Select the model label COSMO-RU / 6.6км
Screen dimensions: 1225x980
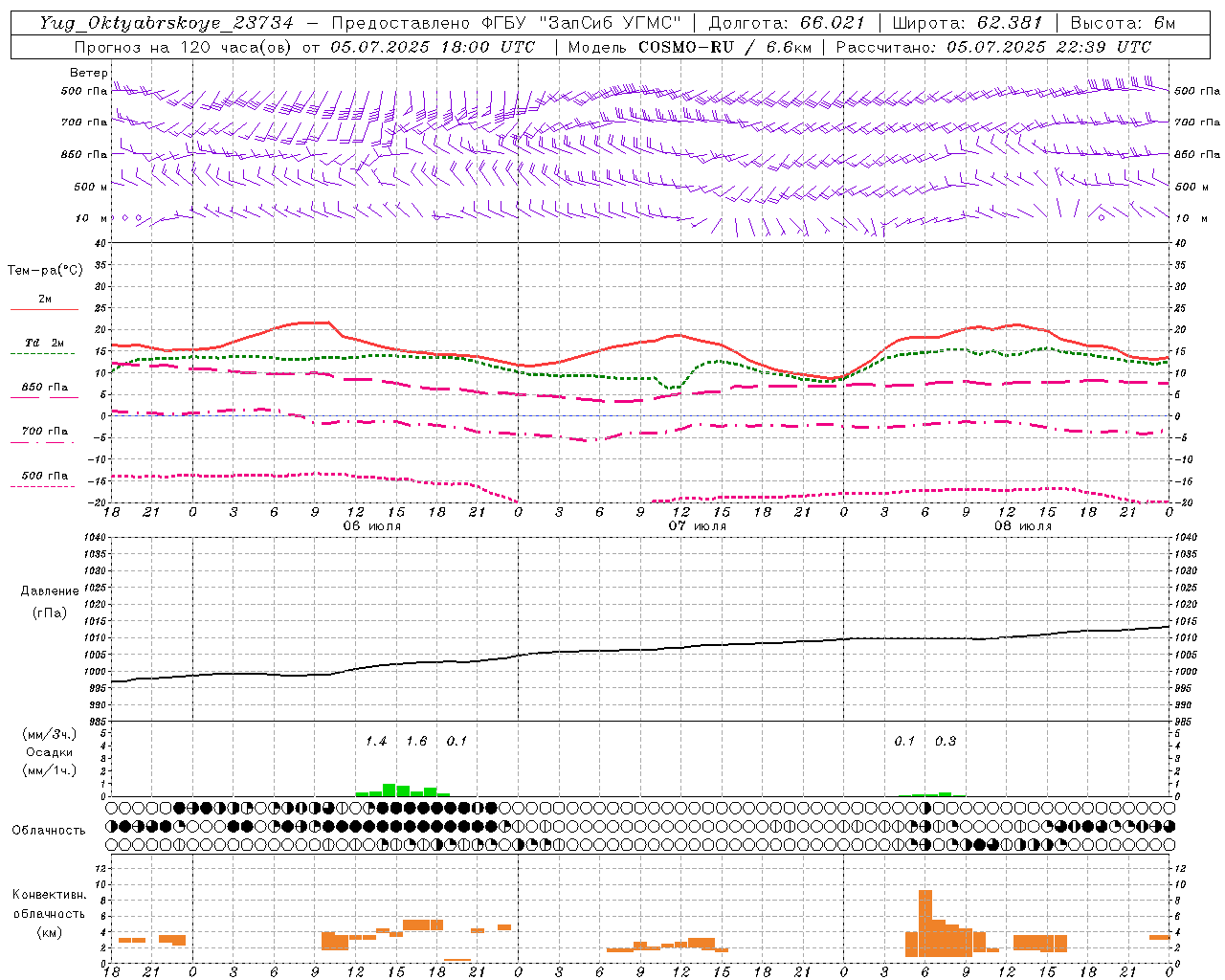click(x=724, y=47)
